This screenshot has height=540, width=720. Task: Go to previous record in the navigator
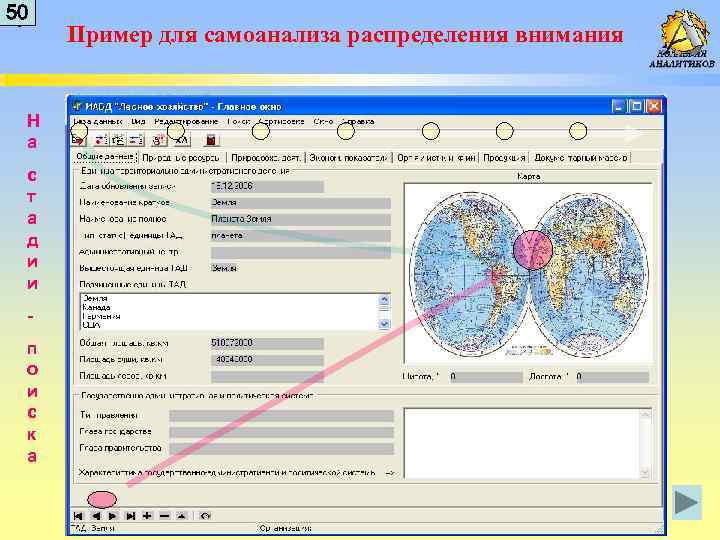(96, 516)
